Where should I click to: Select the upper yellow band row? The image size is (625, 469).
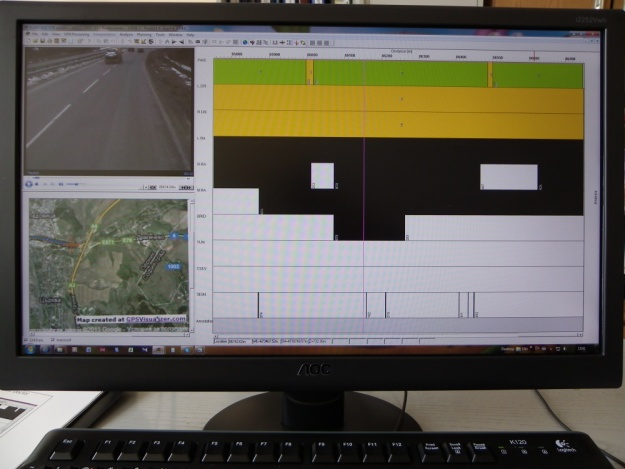click(400, 98)
